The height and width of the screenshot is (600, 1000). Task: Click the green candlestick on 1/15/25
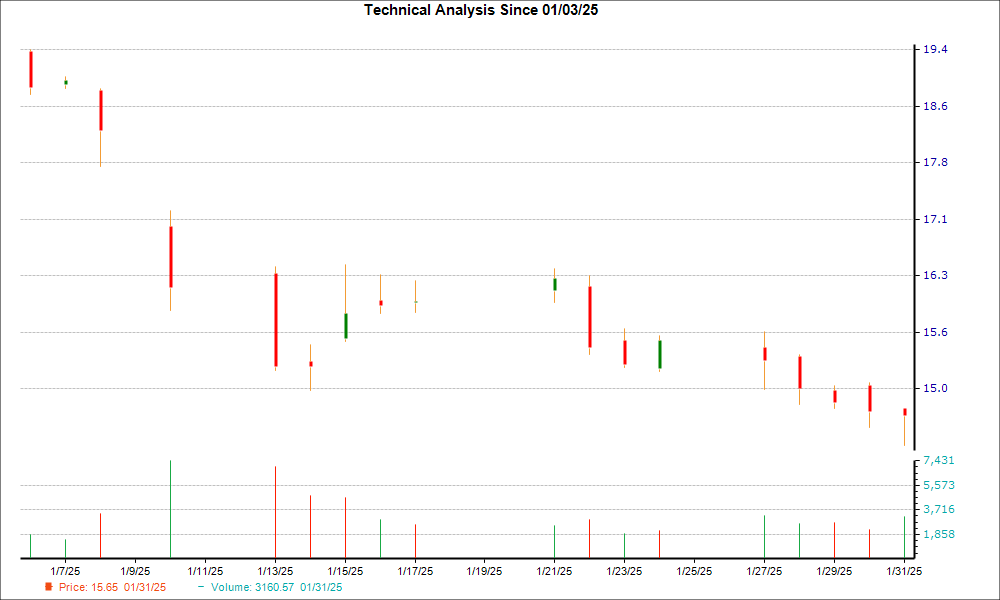tap(345, 323)
